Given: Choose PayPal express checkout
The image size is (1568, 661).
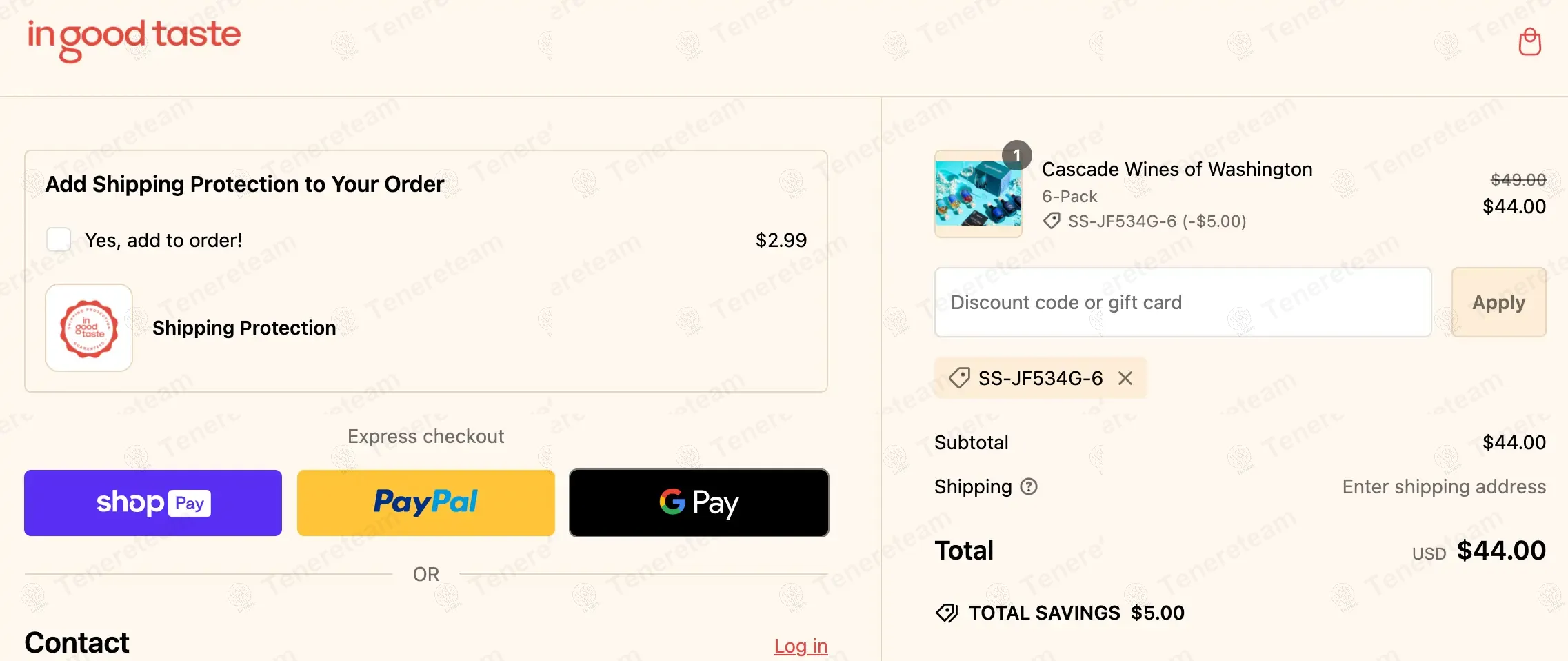Looking at the screenshot, I should 425,503.
